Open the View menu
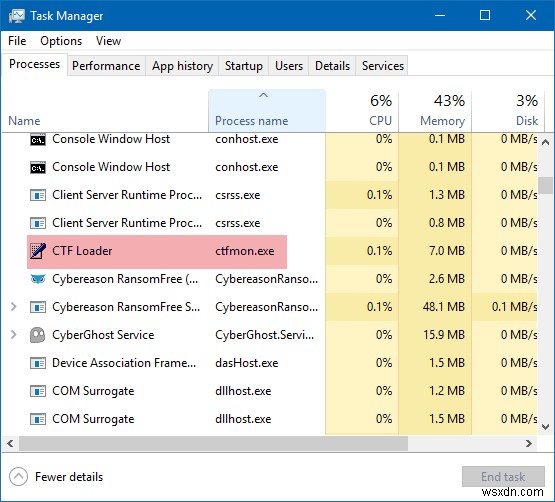The width and height of the screenshot is (555, 502). click(108, 41)
